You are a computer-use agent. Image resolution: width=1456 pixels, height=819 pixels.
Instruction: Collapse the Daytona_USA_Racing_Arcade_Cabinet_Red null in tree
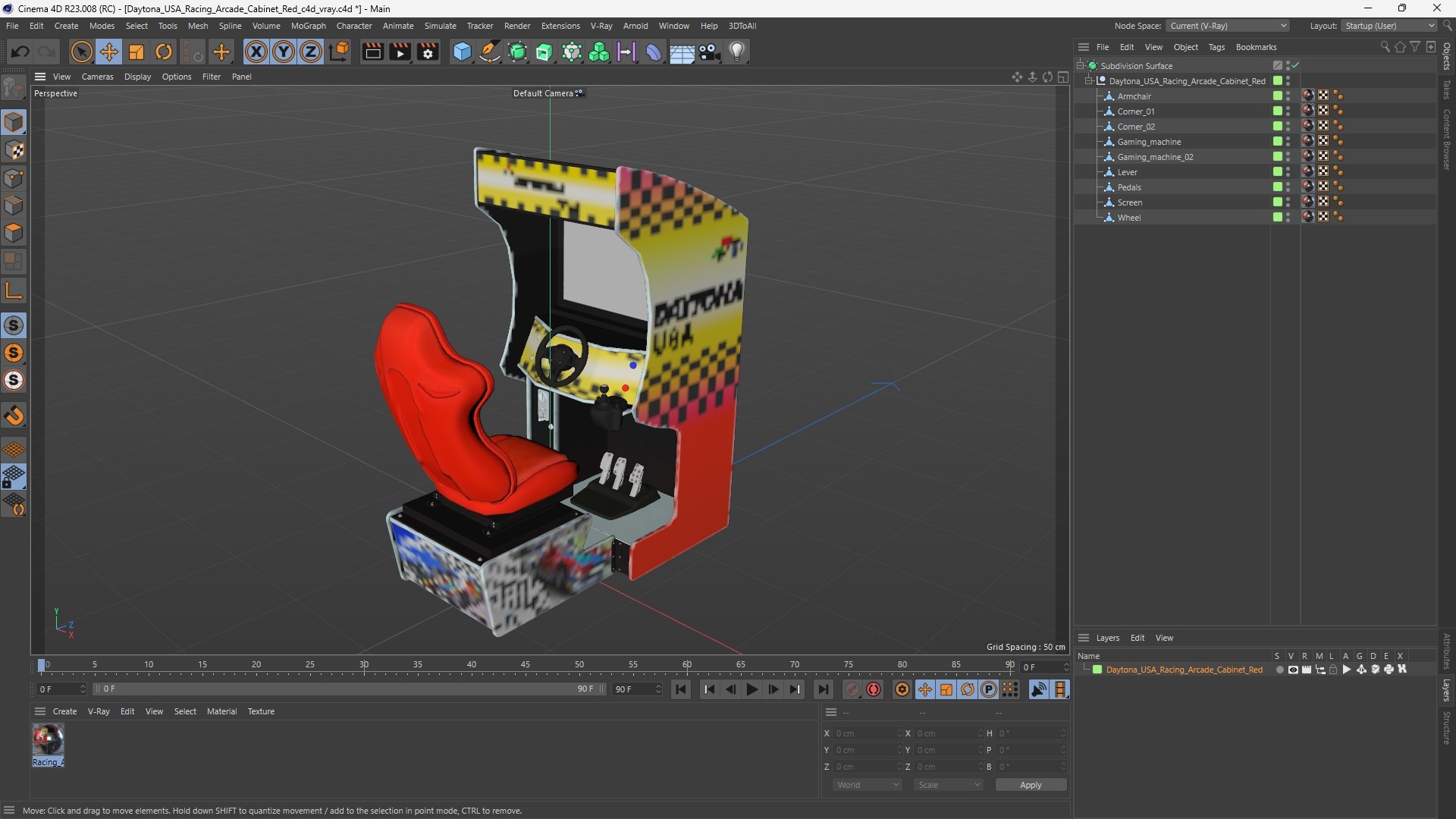pos(1089,80)
